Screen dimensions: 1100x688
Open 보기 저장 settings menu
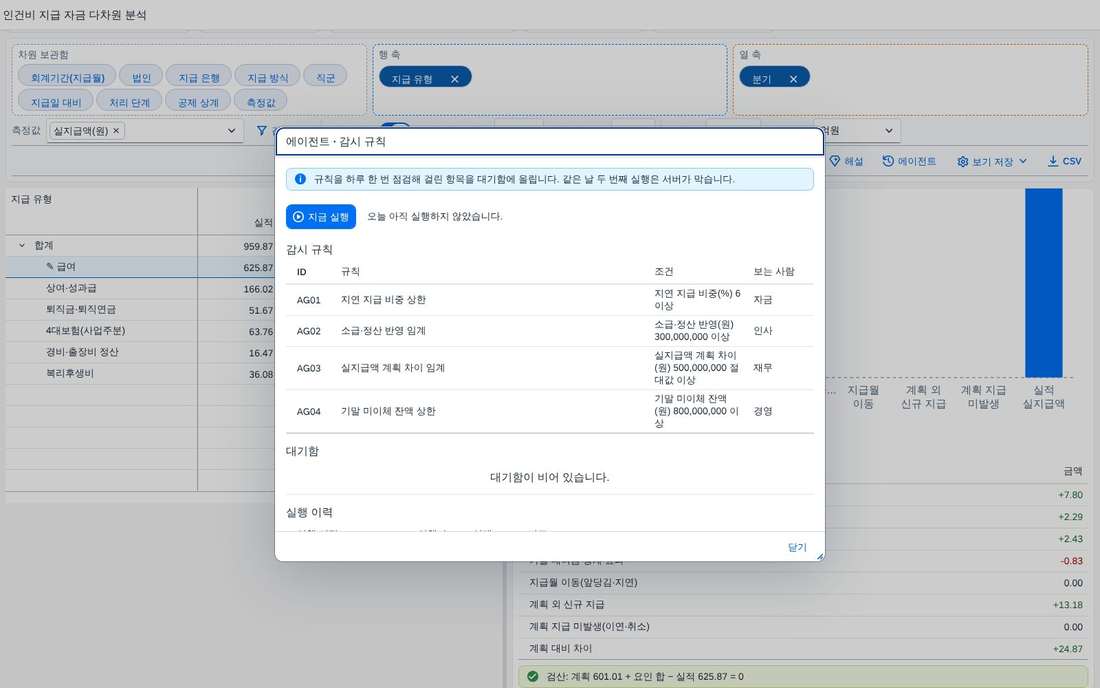pos(992,161)
